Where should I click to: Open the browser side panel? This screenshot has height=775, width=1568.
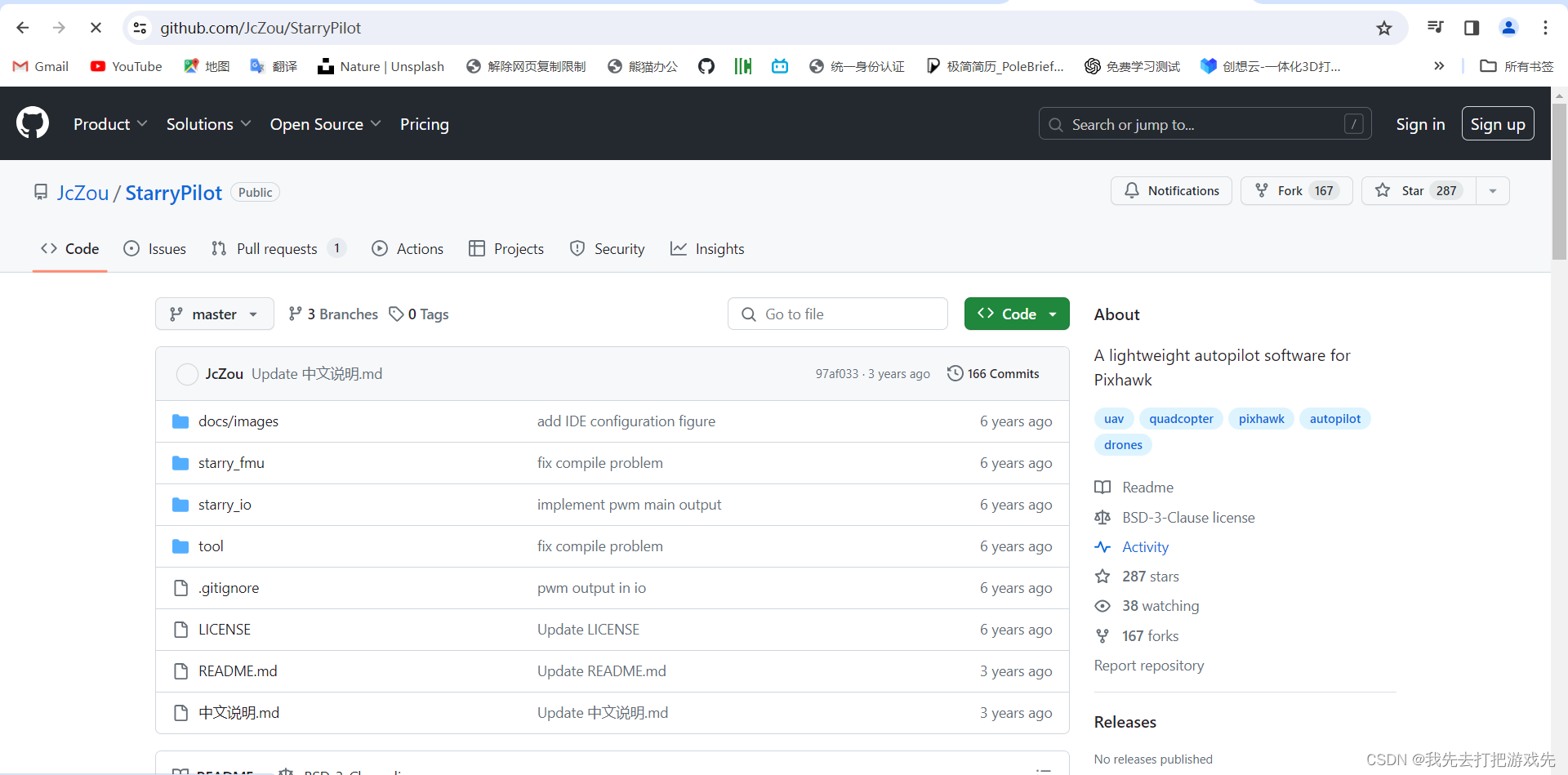(x=1472, y=28)
